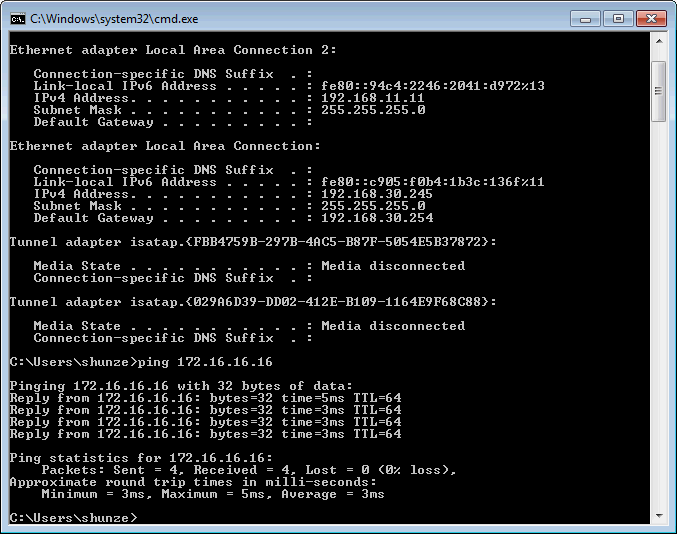Click the scrollbar down arrow
Screen dimensions: 677x534
click(659, 515)
